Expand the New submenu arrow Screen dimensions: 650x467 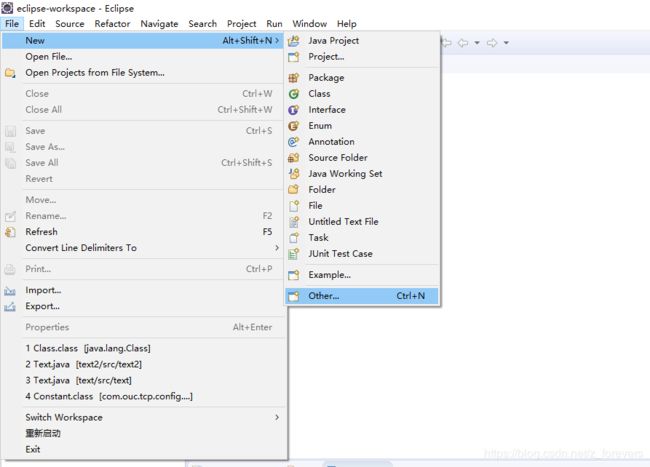click(x=277, y=40)
